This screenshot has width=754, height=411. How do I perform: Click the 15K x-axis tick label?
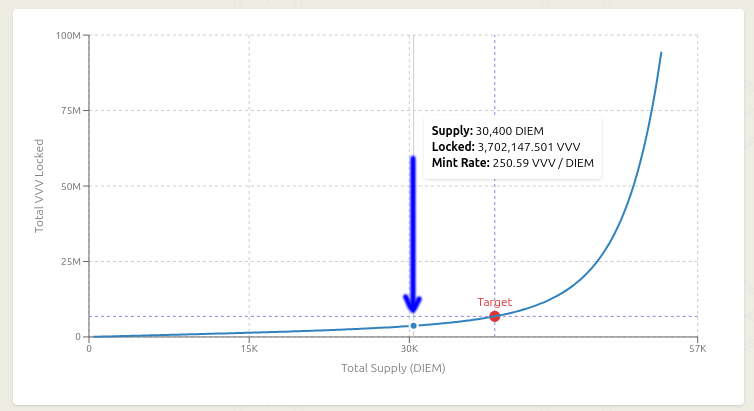point(249,349)
